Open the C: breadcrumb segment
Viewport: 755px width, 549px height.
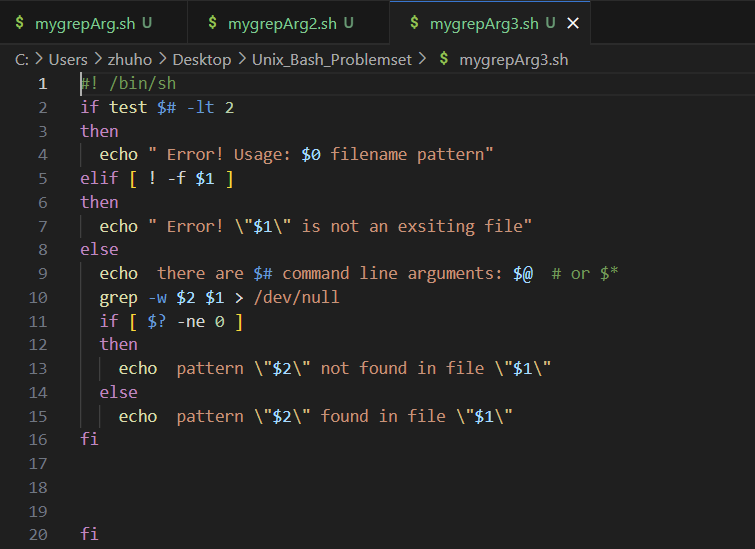click(x=22, y=60)
